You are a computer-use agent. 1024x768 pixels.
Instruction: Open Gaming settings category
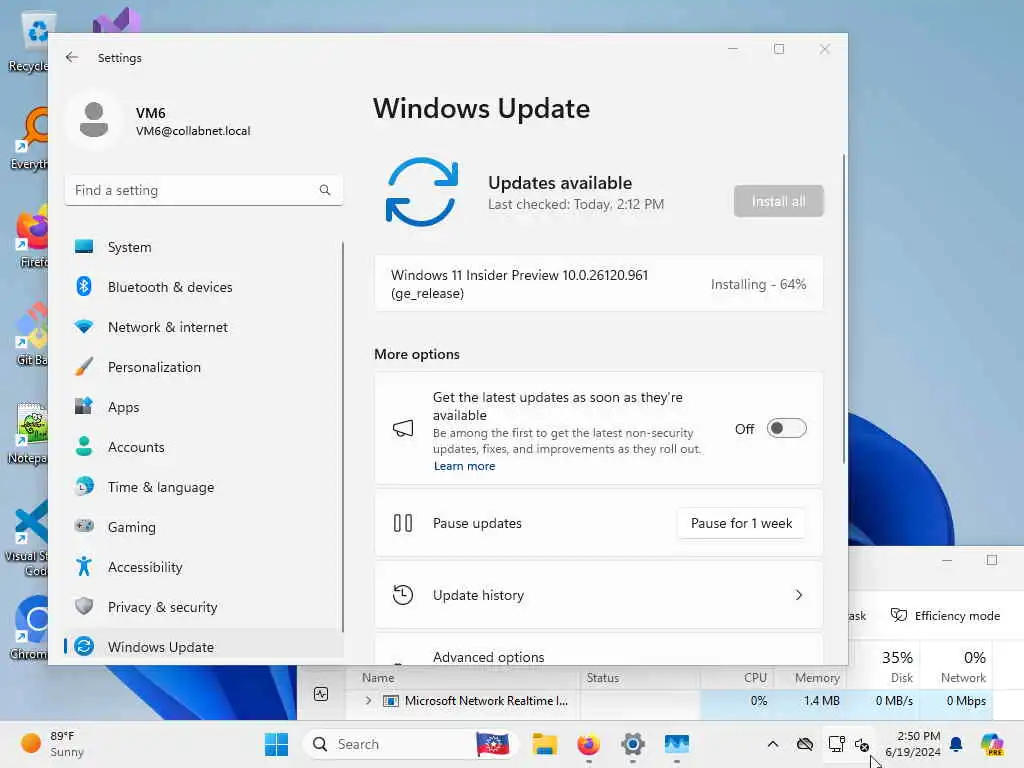[x=204, y=527]
